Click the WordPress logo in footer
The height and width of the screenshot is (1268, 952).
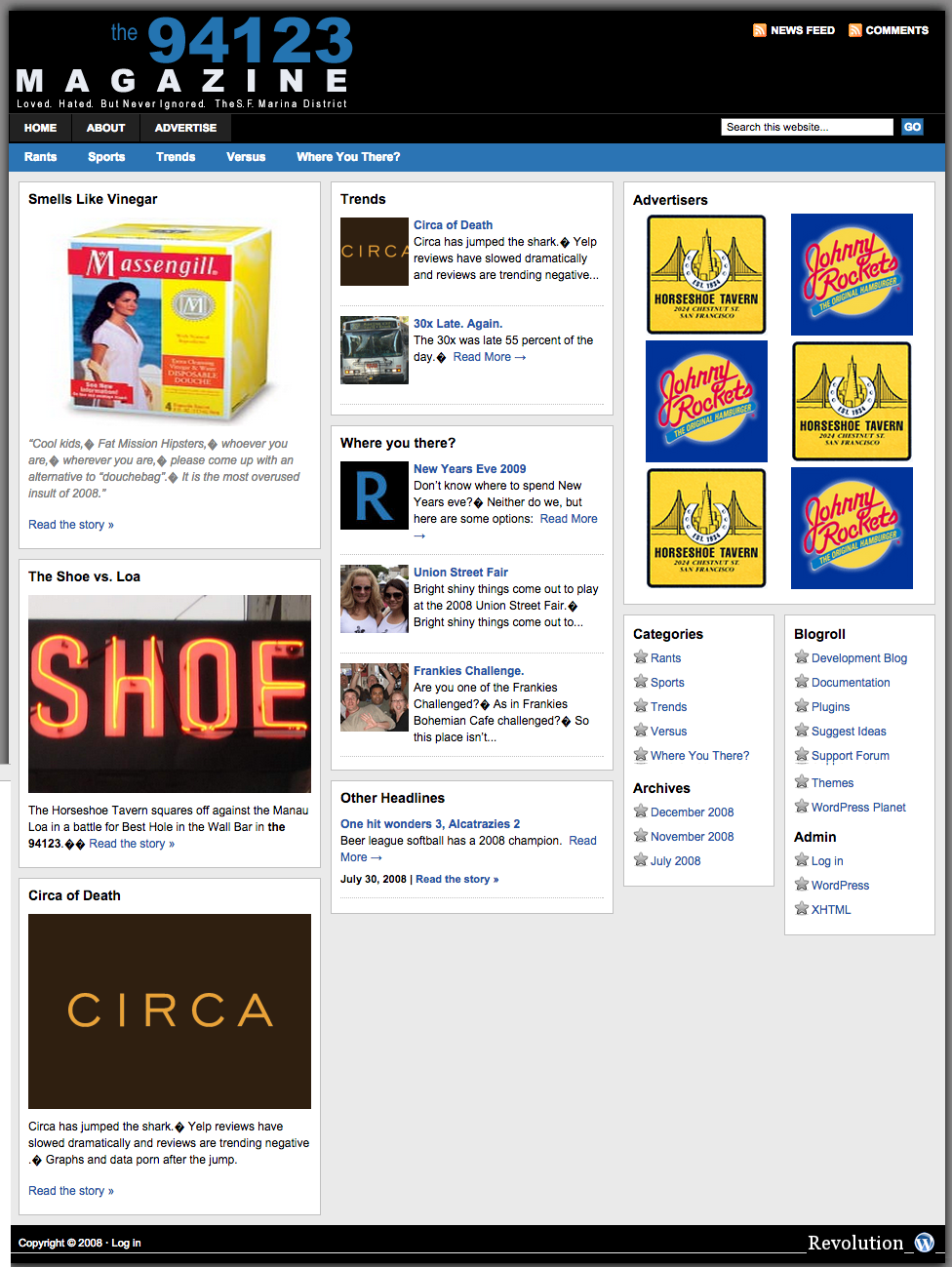[924, 1243]
